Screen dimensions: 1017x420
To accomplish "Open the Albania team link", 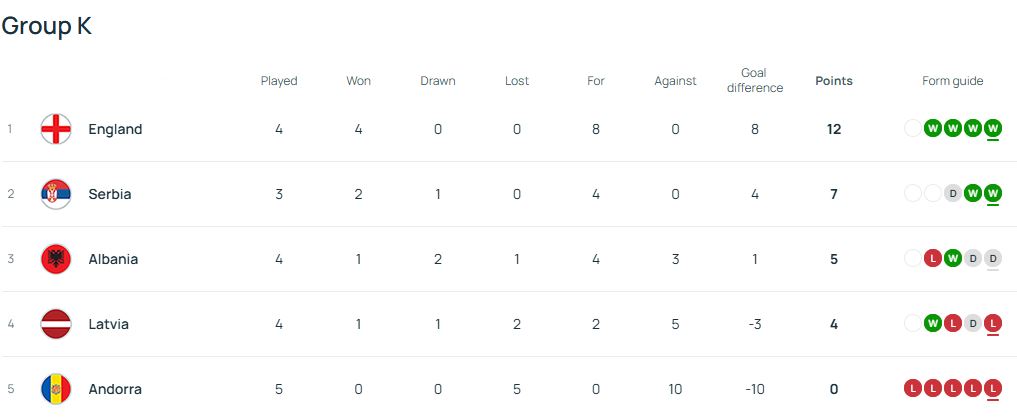I will (x=114, y=259).
